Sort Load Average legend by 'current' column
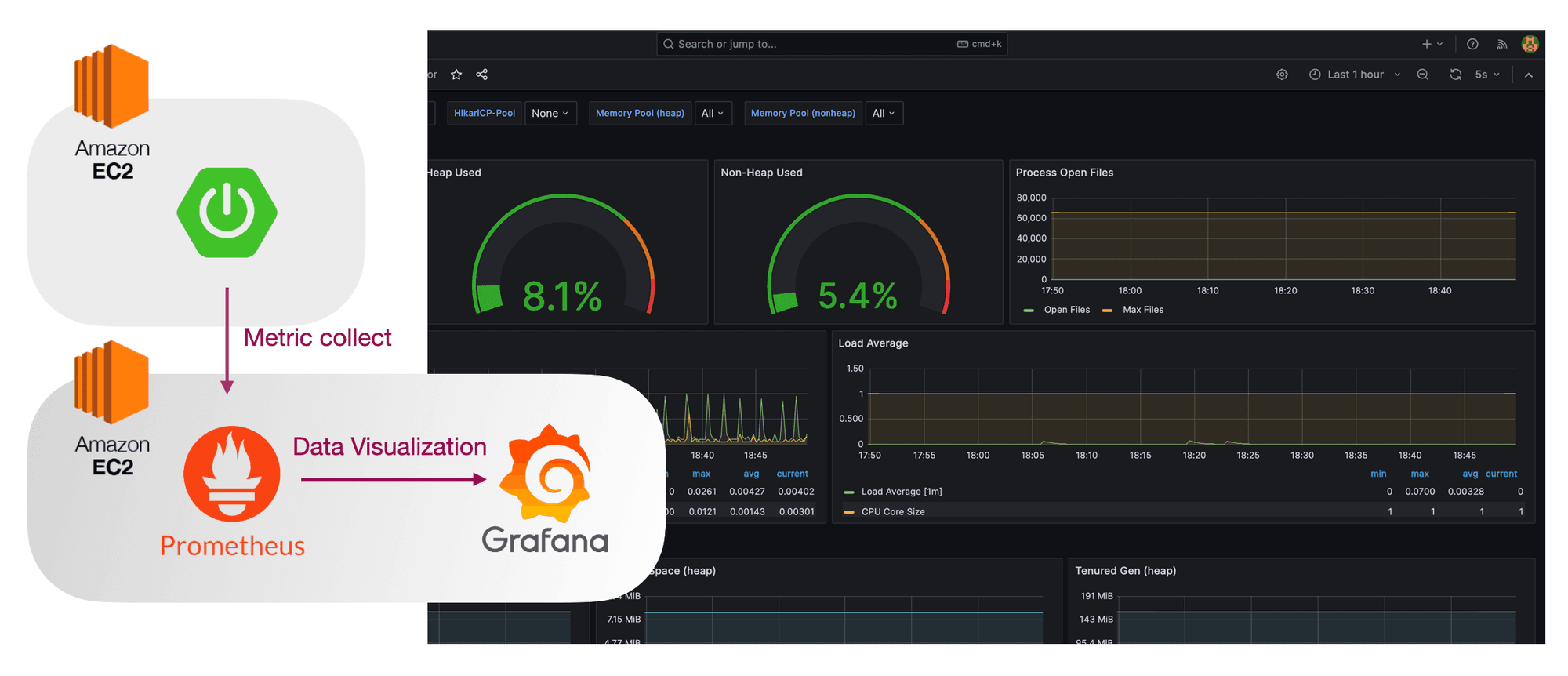 pos(1501,474)
